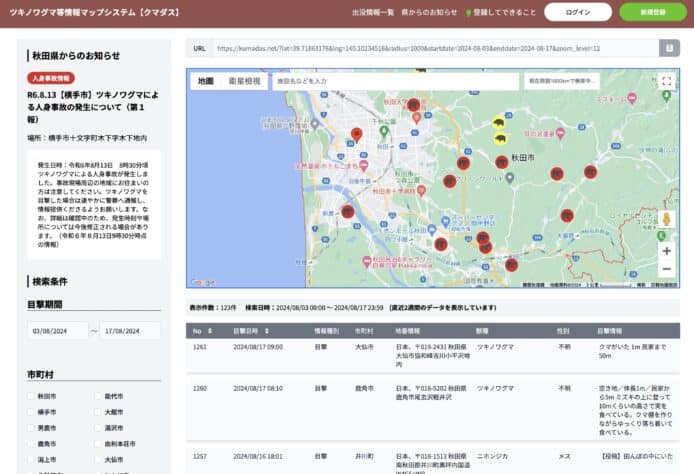Toggle the 横手市 municipality checkbox

pos(32,412)
